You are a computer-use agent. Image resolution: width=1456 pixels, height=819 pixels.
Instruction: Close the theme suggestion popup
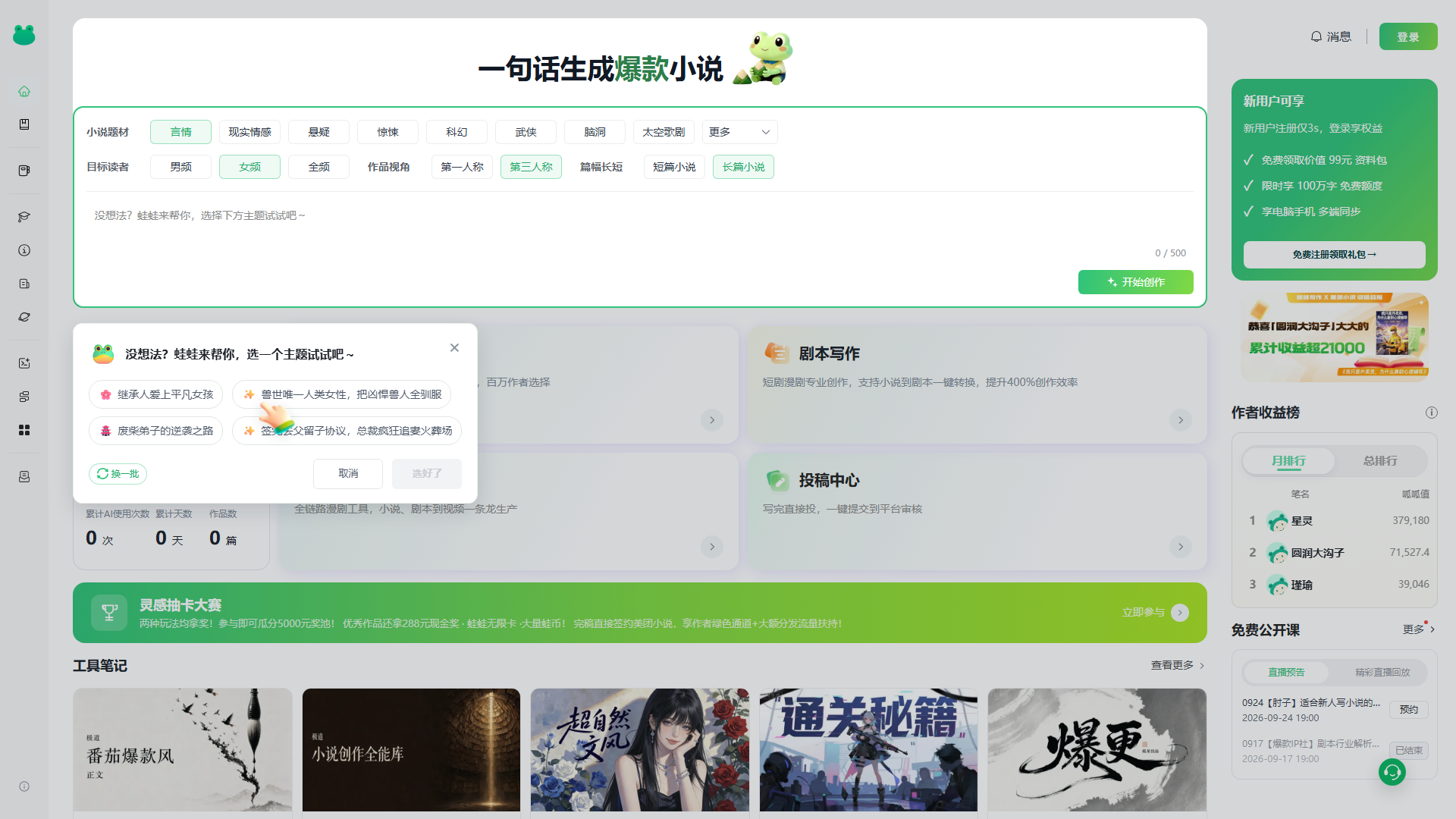[x=454, y=347]
